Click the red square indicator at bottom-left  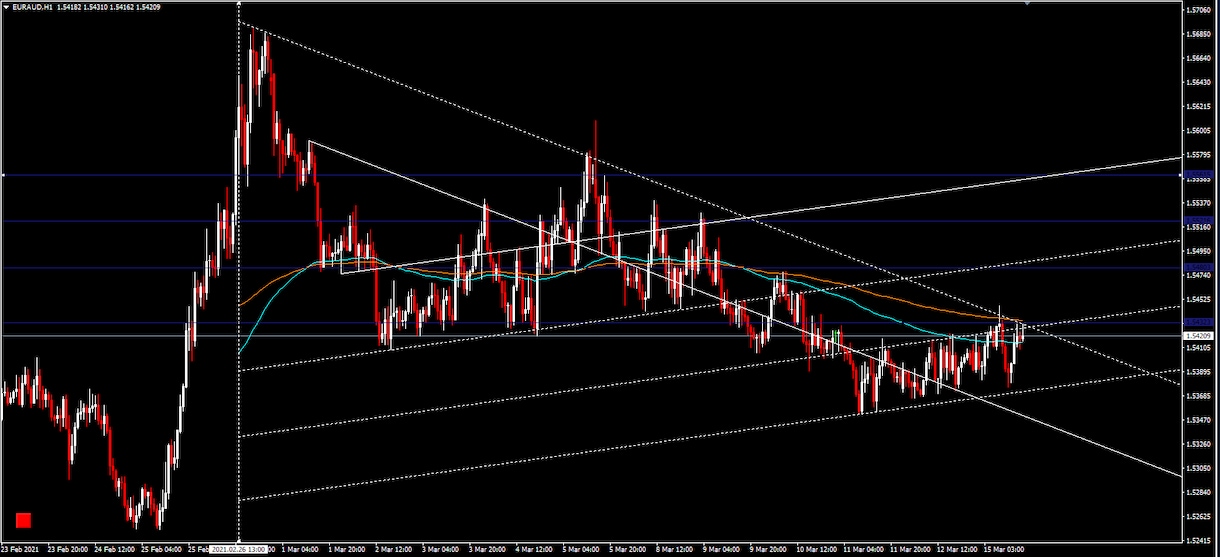(24, 520)
